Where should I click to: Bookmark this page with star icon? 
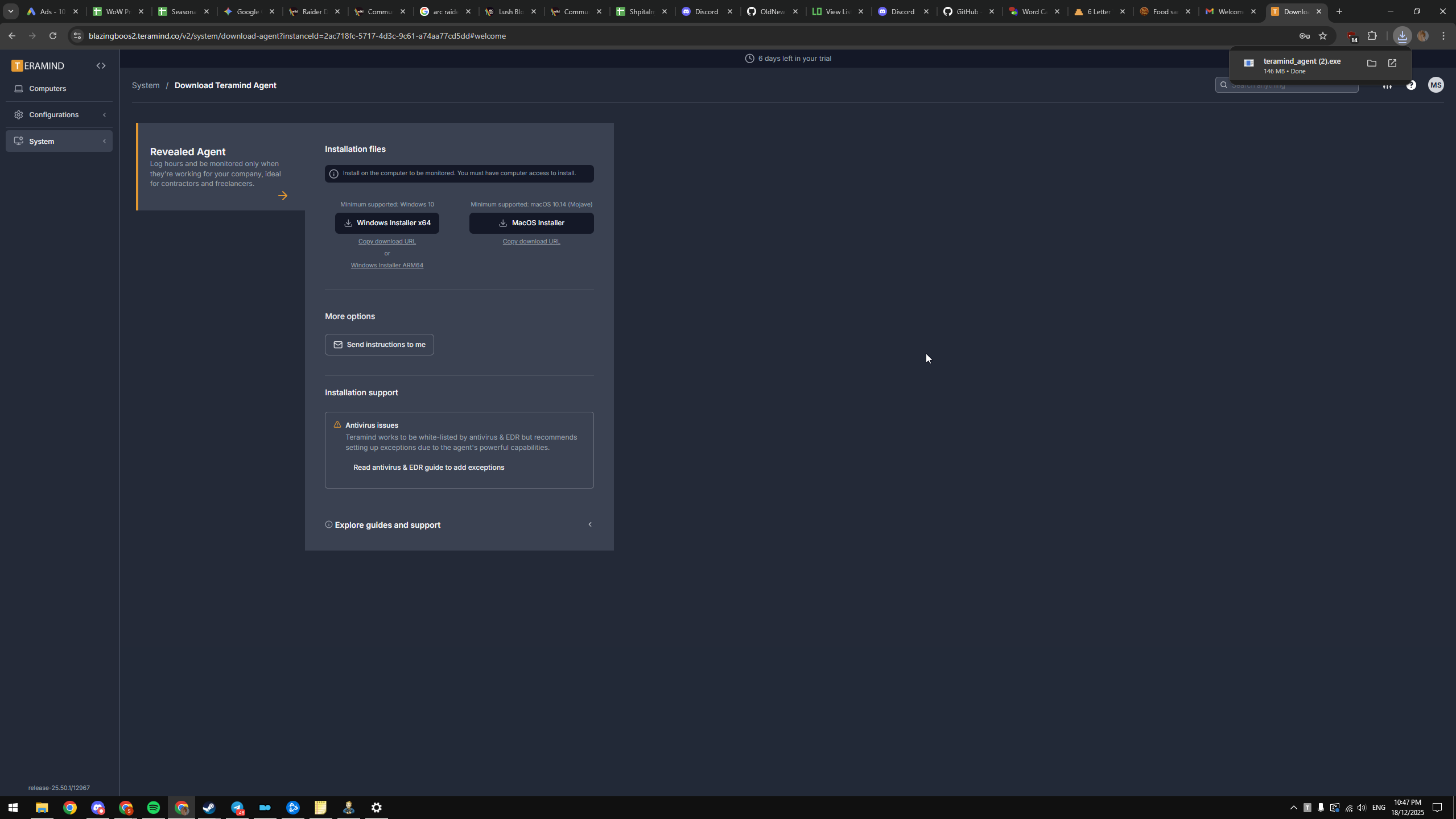[x=1323, y=36]
